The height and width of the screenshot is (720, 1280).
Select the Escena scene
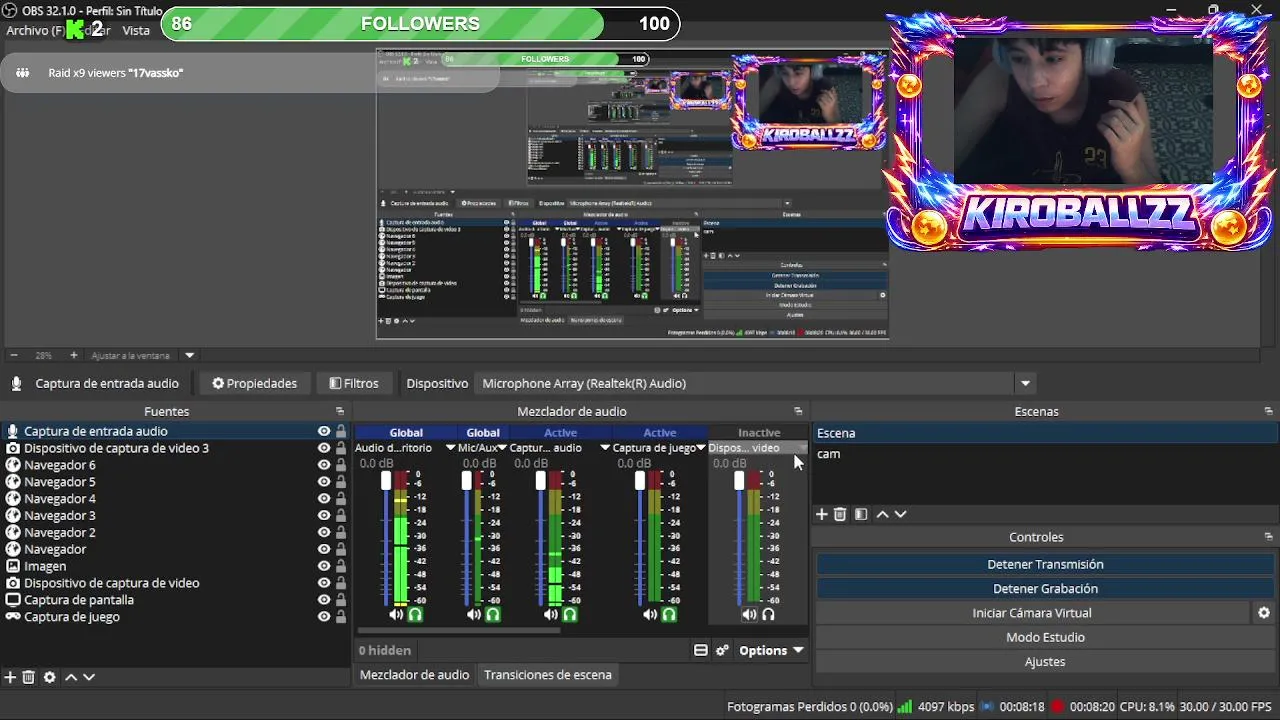tap(1045, 433)
